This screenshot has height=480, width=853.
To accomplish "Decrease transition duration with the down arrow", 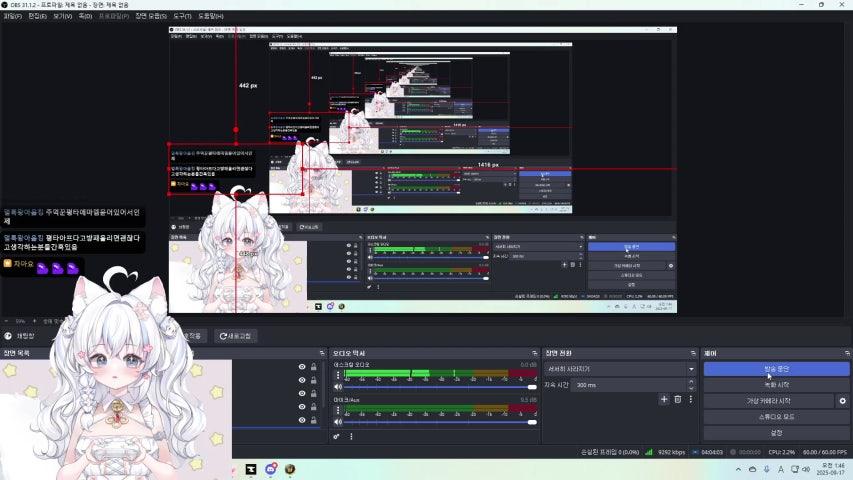I will (691, 388).
